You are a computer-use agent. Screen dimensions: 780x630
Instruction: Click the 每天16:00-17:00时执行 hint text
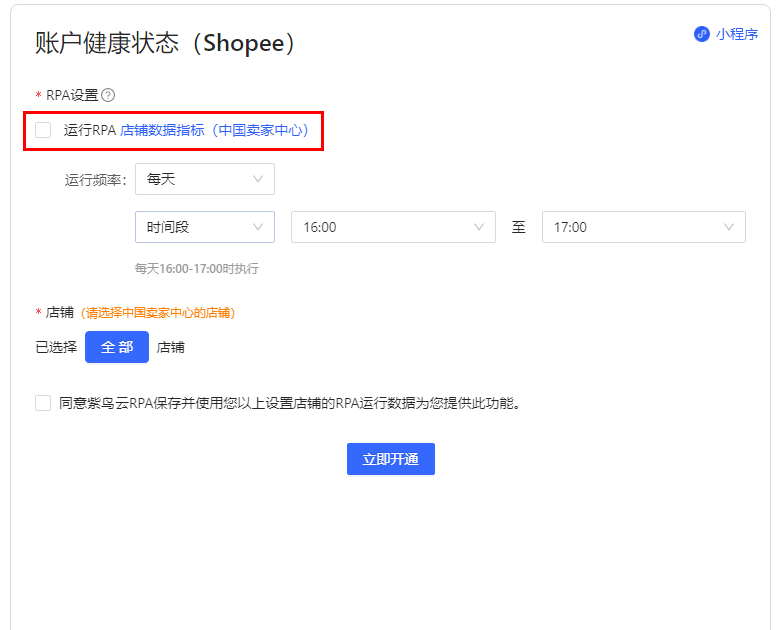[197, 269]
